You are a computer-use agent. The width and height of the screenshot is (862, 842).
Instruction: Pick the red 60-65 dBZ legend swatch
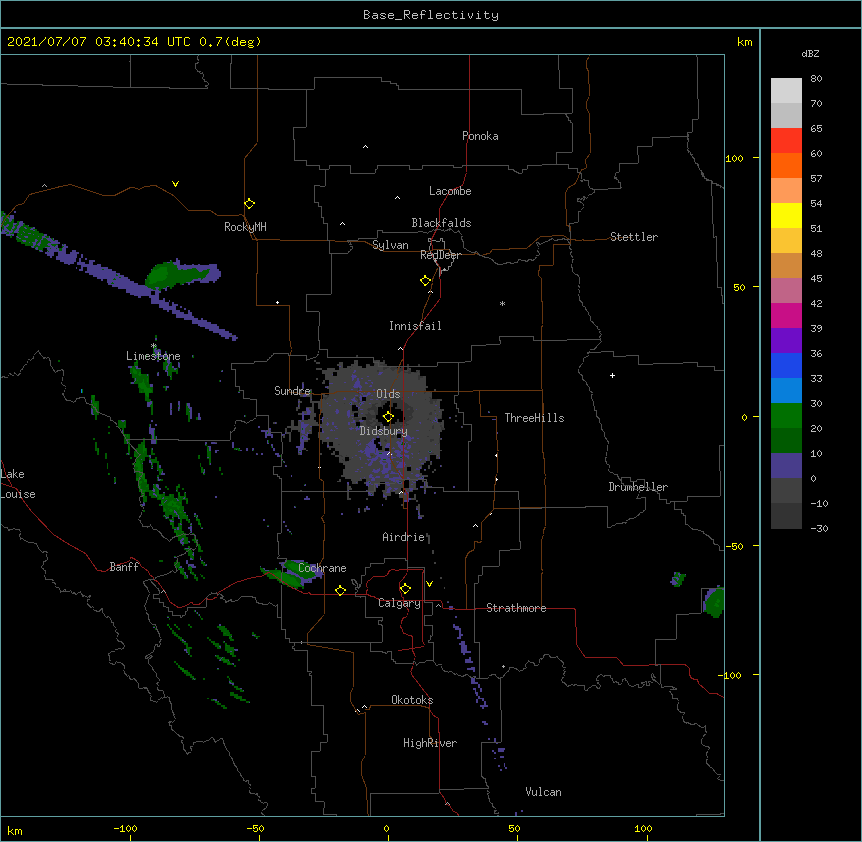786,140
